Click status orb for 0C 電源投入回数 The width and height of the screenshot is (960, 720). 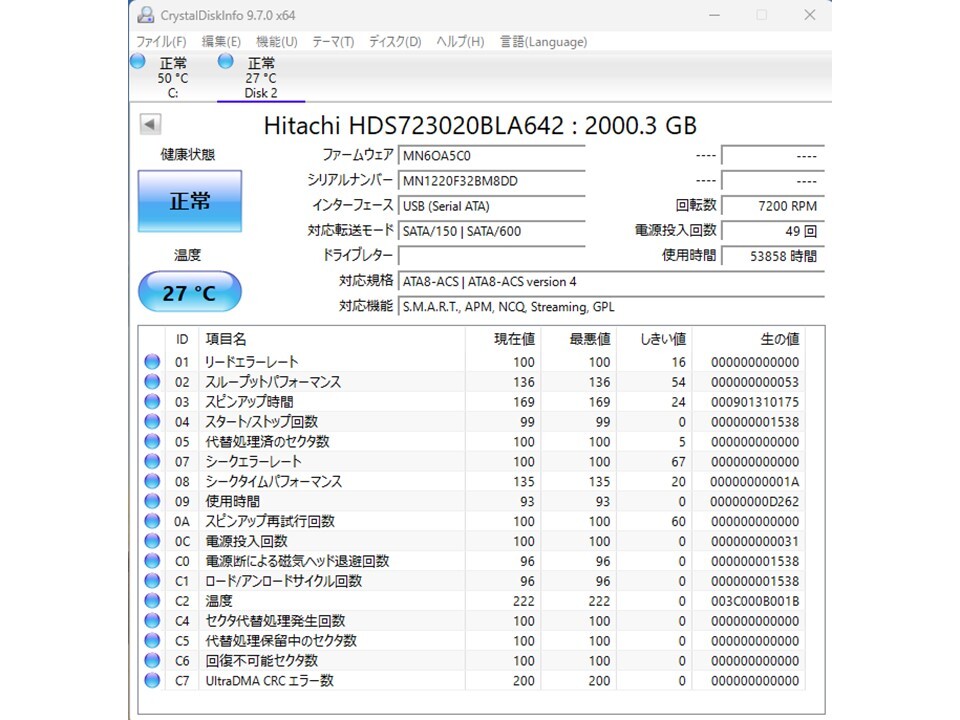point(152,541)
